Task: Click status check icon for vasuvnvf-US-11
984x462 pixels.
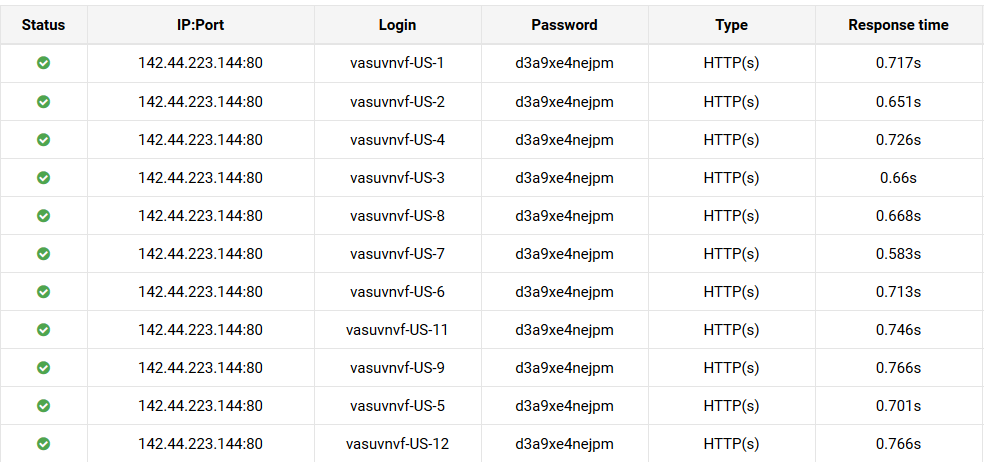Action: coord(43,329)
